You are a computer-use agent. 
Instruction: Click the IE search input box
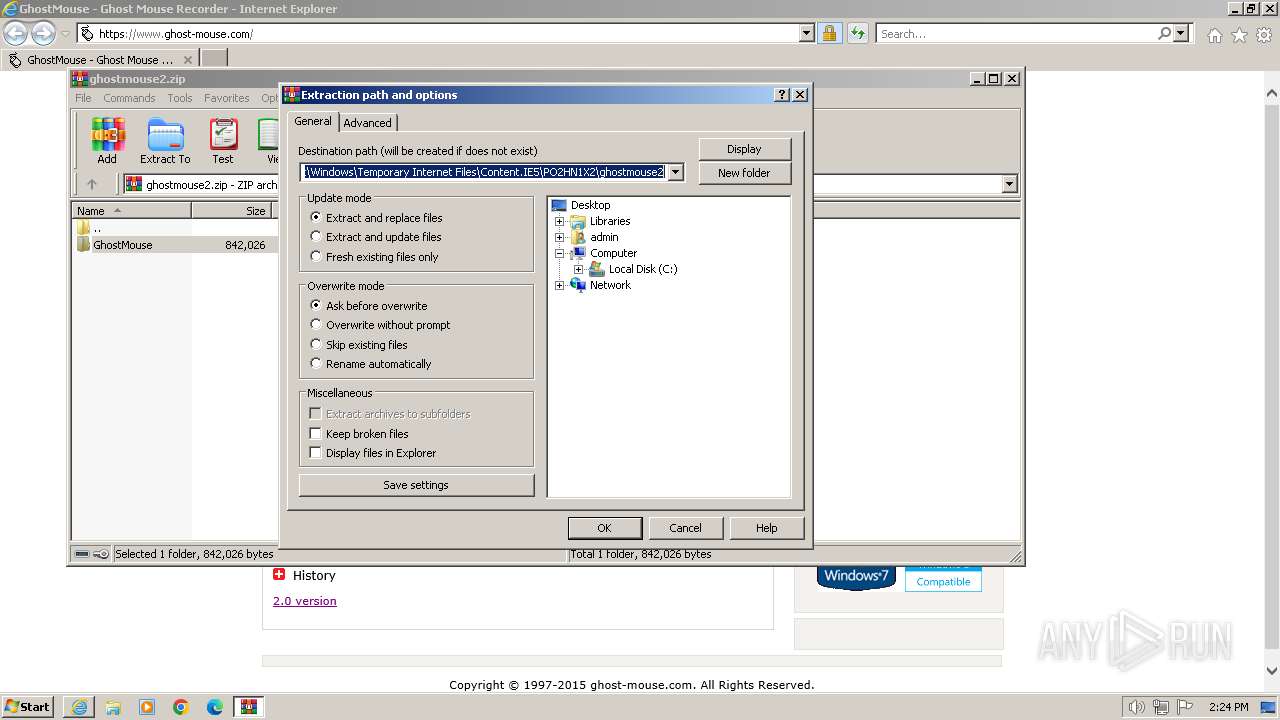coord(1016,33)
